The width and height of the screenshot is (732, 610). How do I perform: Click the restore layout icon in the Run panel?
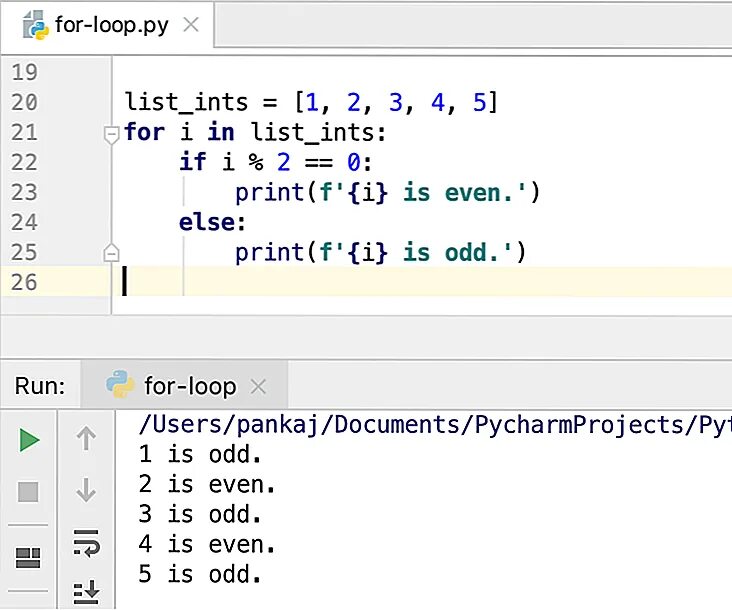pos(28,558)
